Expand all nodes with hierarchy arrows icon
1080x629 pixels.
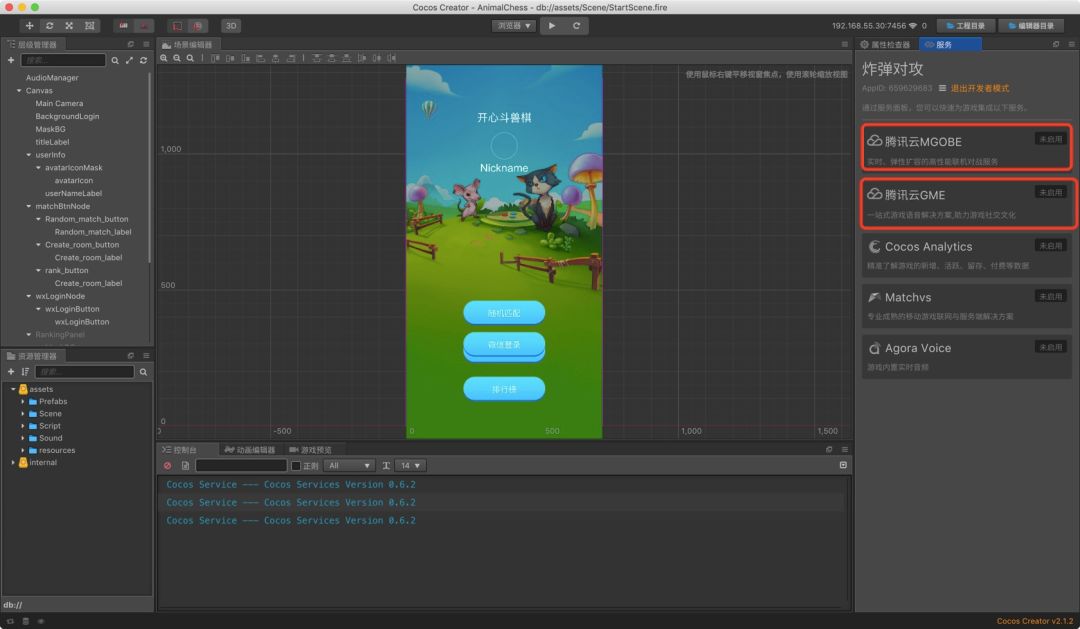(x=129, y=61)
